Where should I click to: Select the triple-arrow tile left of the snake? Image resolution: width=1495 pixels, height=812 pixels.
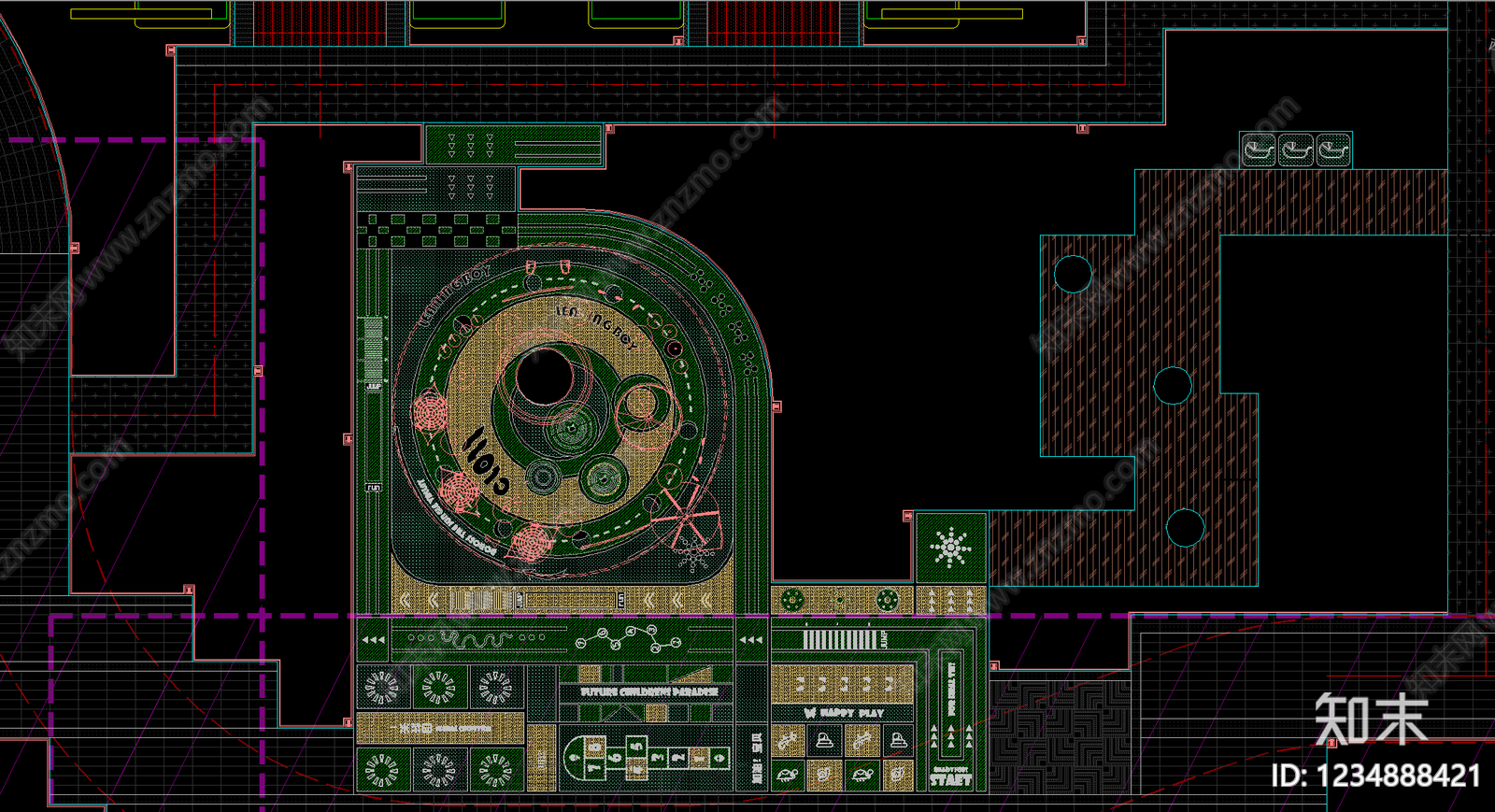373,640
